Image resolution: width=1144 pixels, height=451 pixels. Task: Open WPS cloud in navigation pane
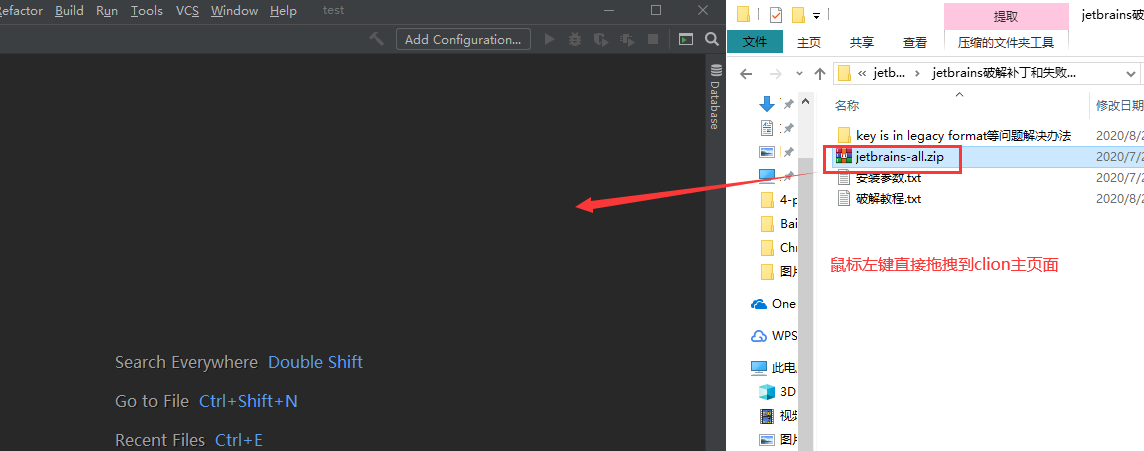[x=774, y=336]
